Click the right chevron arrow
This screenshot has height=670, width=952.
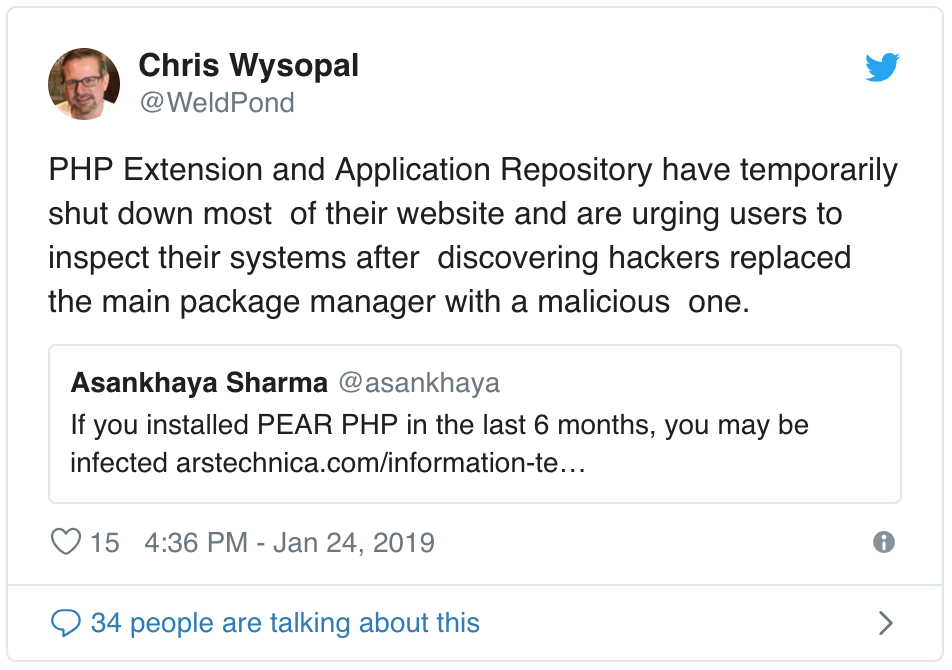click(x=885, y=624)
